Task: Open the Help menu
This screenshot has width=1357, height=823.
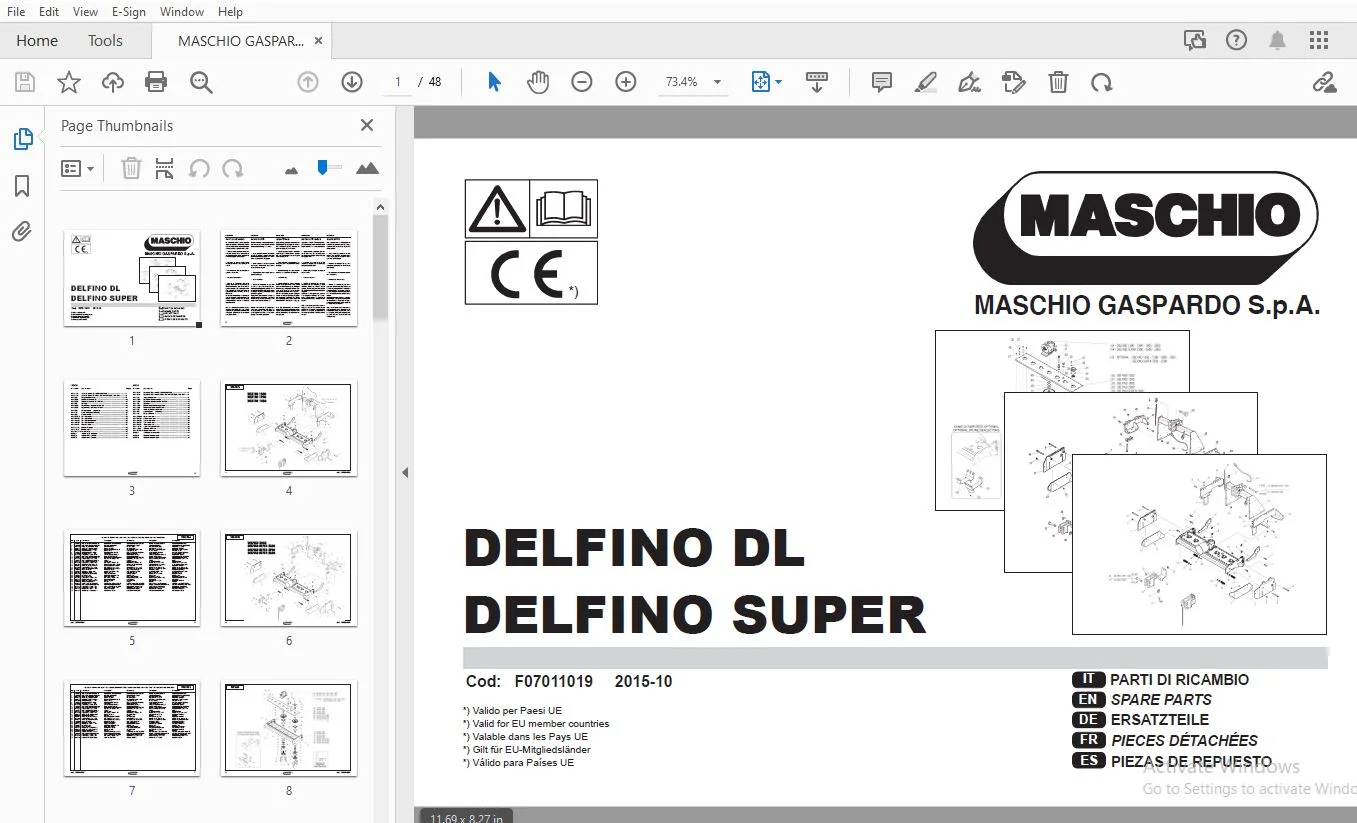Action: click(x=230, y=12)
